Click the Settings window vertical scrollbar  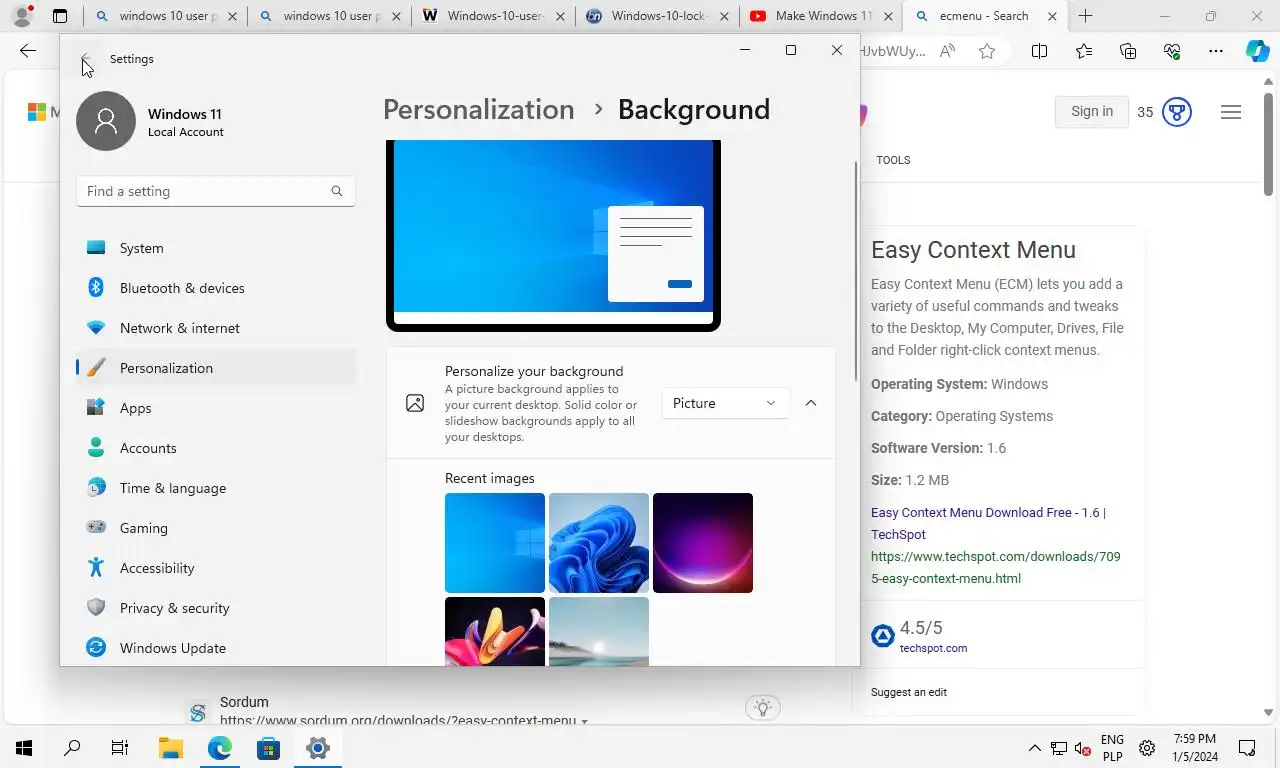tap(855, 272)
